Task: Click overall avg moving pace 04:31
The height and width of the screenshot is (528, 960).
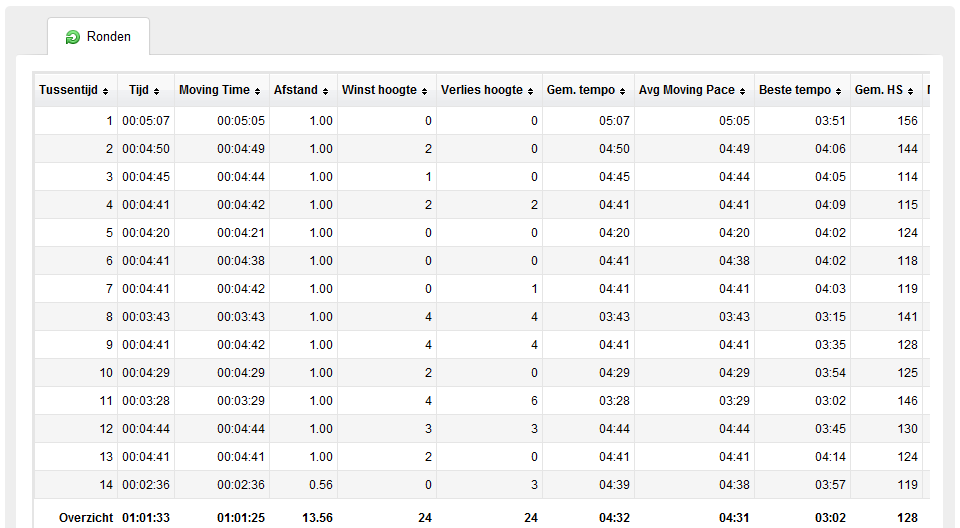Action: 734,518
